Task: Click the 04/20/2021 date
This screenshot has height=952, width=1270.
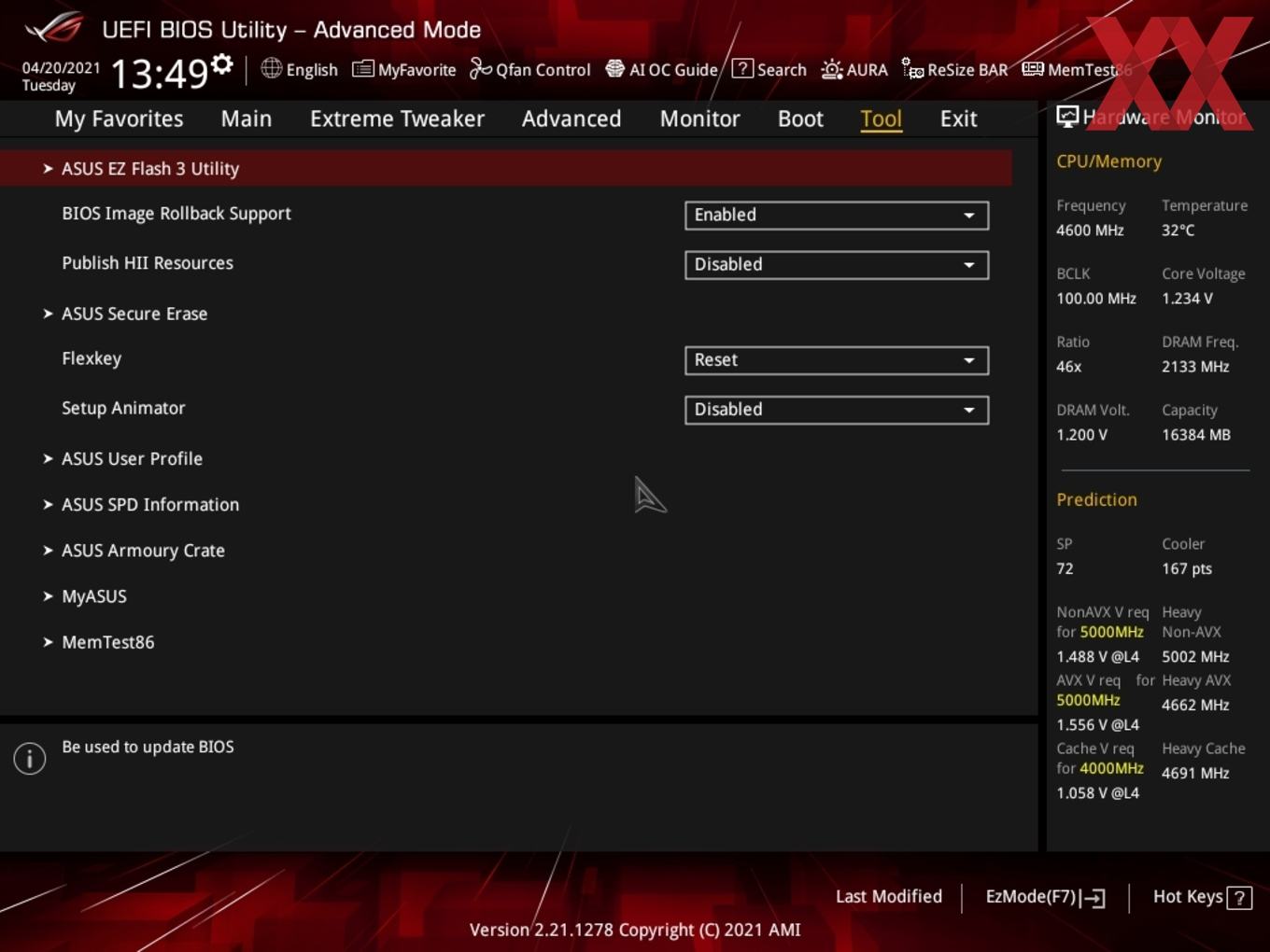Action: [x=61, y=67]
